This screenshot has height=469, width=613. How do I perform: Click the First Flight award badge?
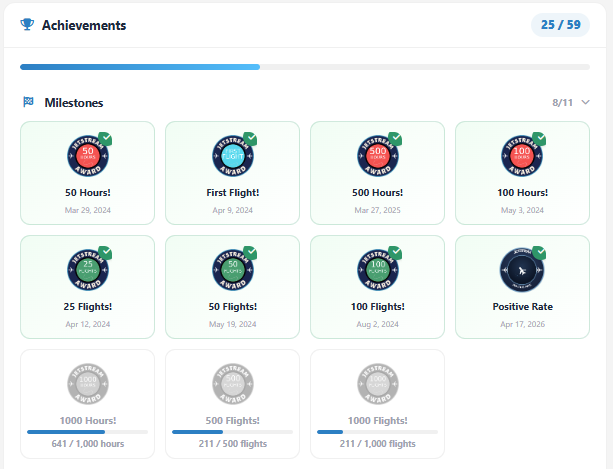point(233,156)
